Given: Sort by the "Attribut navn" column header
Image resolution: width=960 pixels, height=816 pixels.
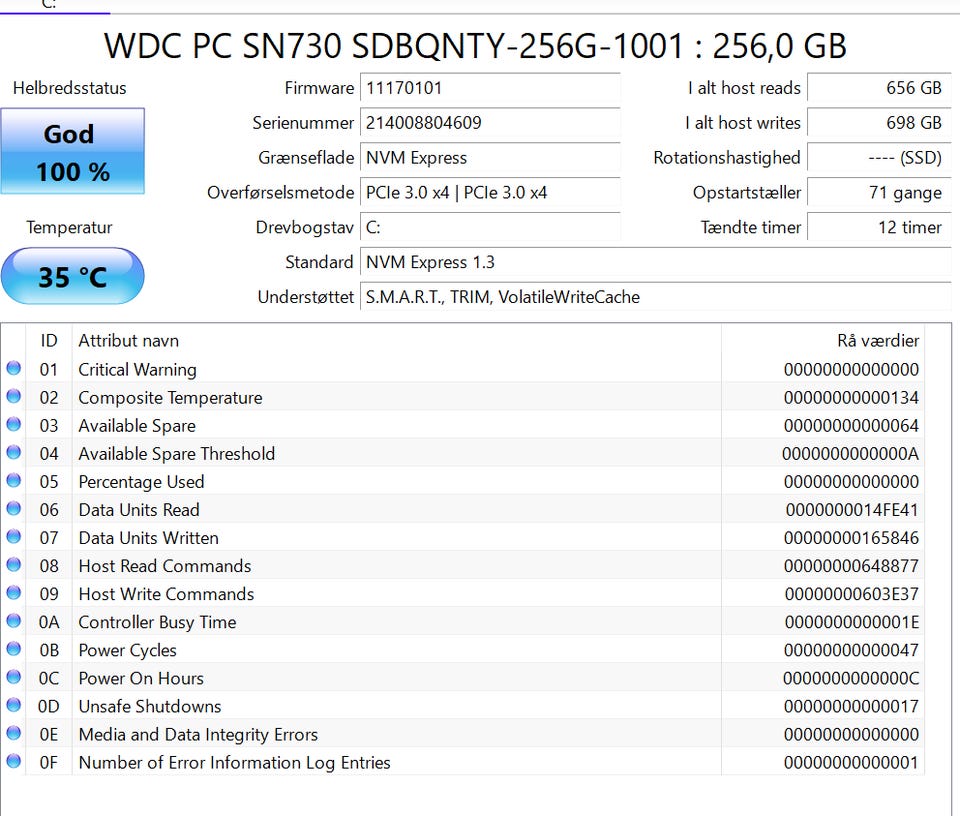Looking at the screenshot, I should (x=128, y=341).
